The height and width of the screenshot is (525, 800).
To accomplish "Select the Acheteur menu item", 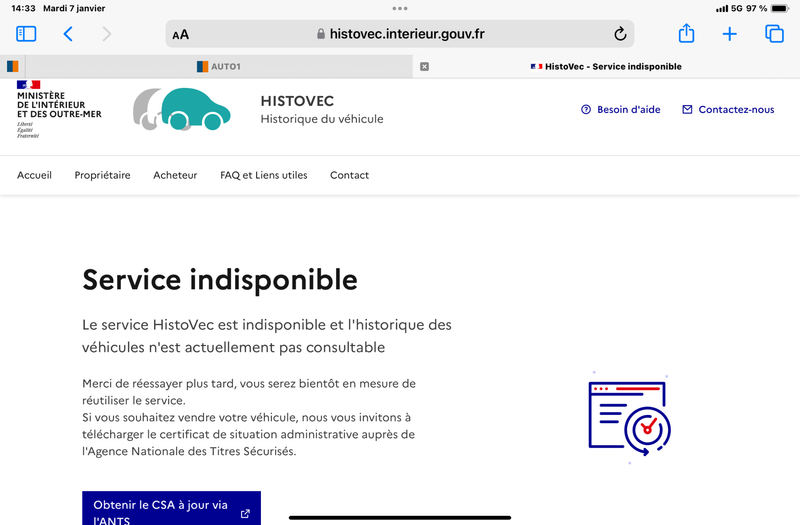I will (175, 175).
